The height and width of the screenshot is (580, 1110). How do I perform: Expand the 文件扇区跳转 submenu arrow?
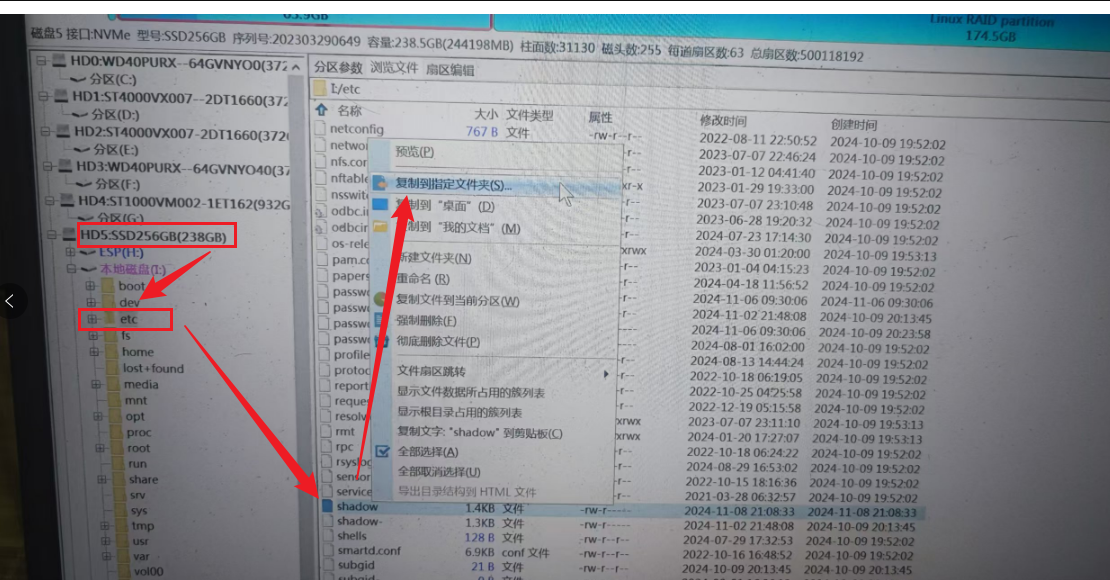pos(605,373)
